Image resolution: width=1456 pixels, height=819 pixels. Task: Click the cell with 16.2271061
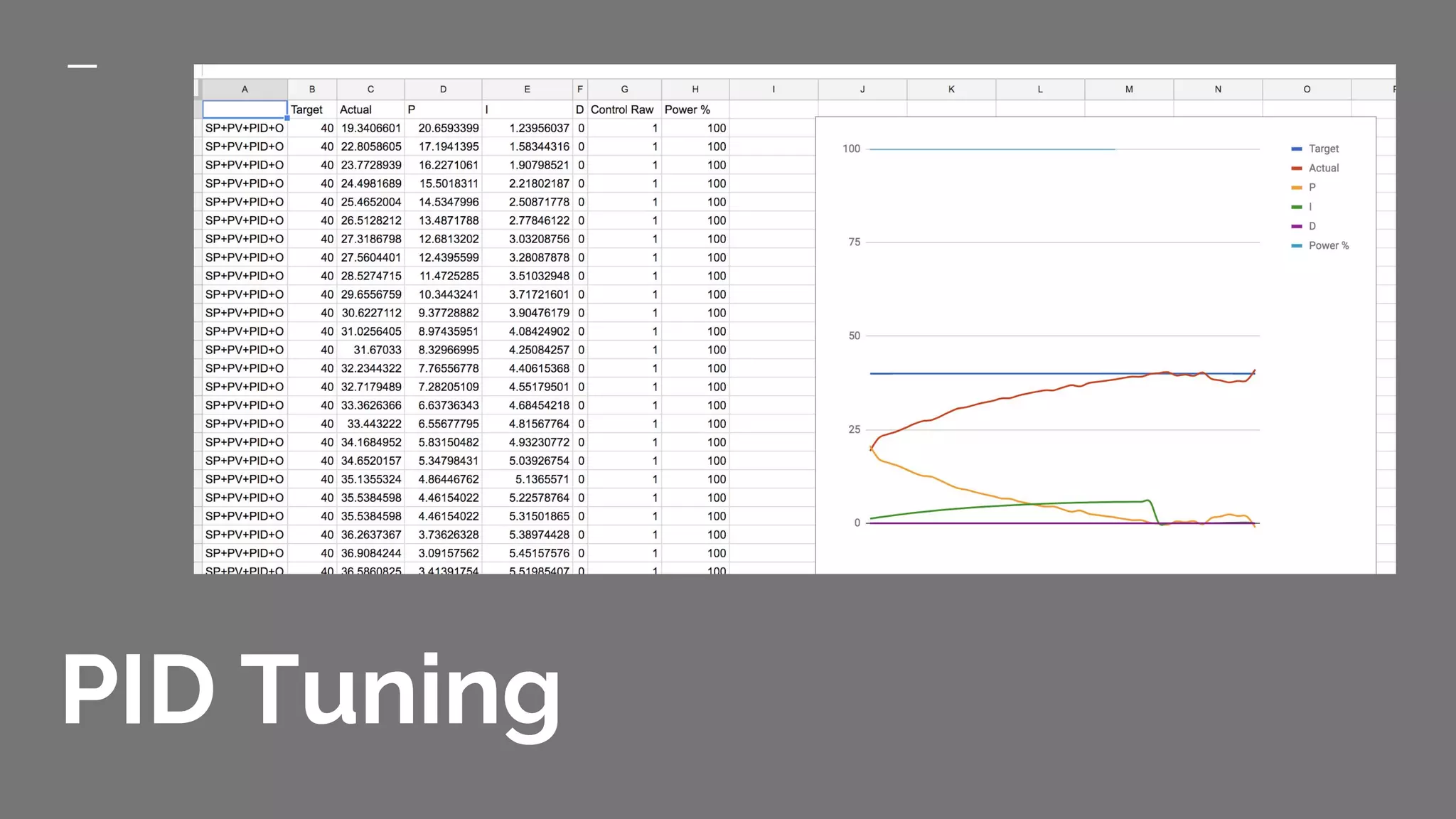click(443, 165)
